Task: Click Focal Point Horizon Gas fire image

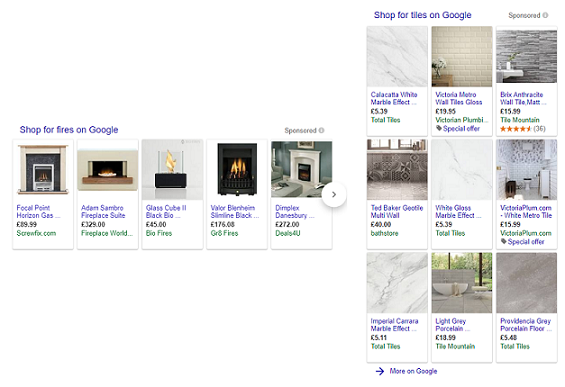Action: click(x=43, y=170)
